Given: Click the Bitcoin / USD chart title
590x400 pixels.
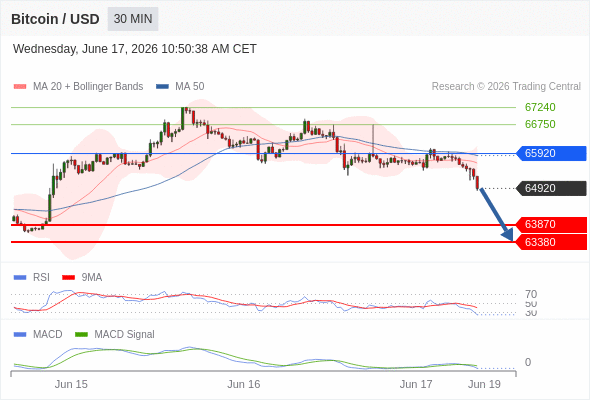Looking at the screenshot, I should coord(55,19).
